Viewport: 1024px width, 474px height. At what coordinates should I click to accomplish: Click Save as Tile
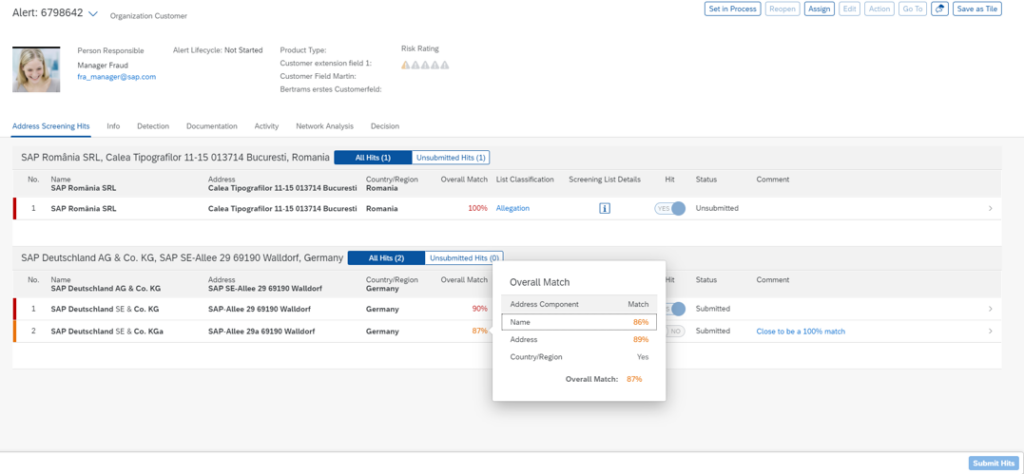(977, 9)
